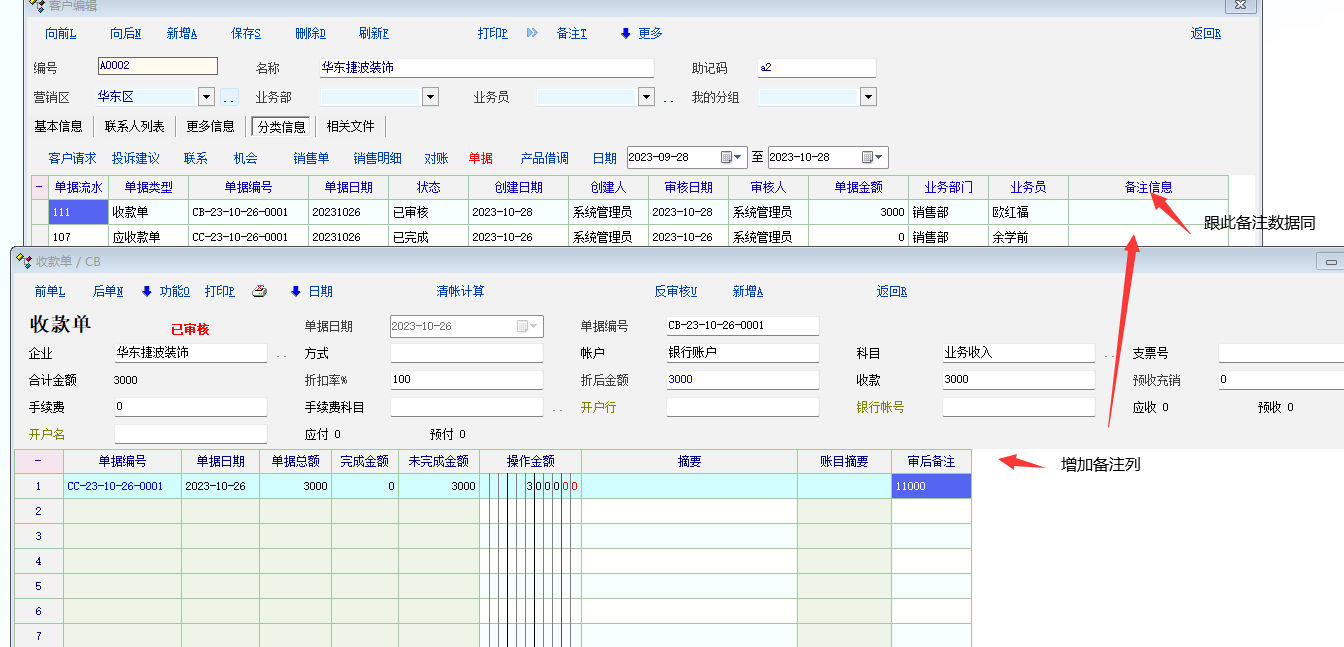Click 清帐计算 in the 收款单 toolbar

click(460, 292)
